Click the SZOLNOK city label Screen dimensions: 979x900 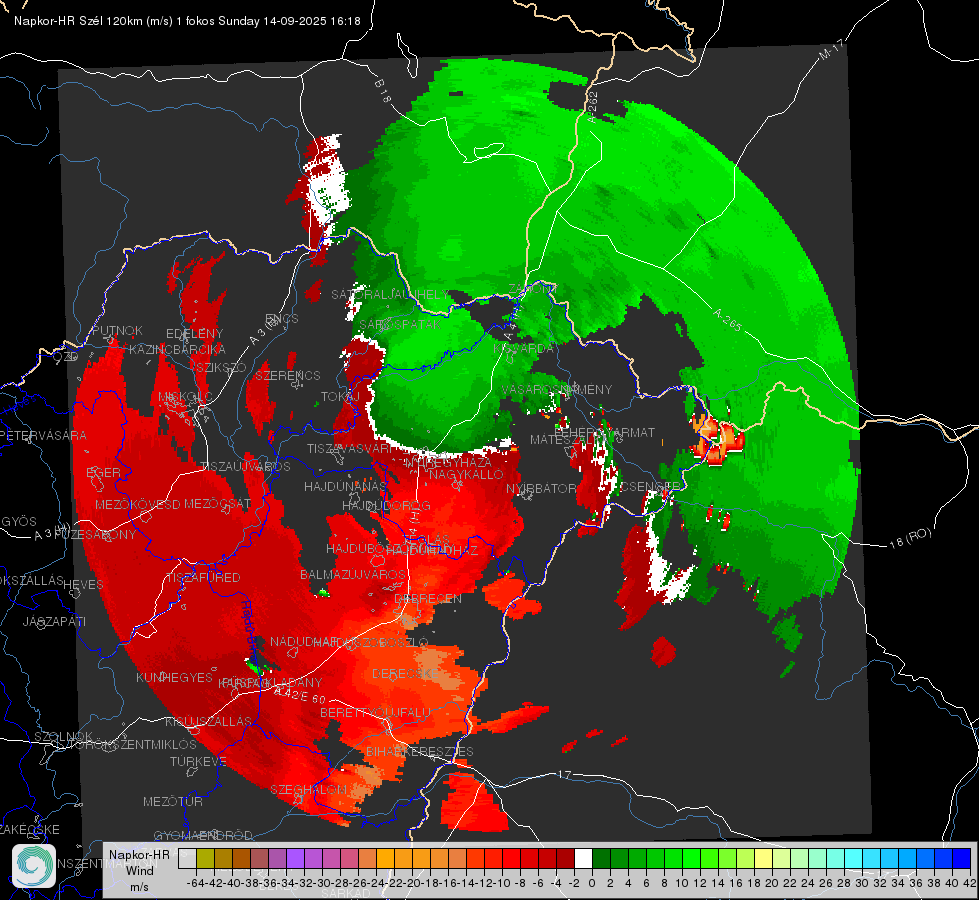click(x=63, y=736)
